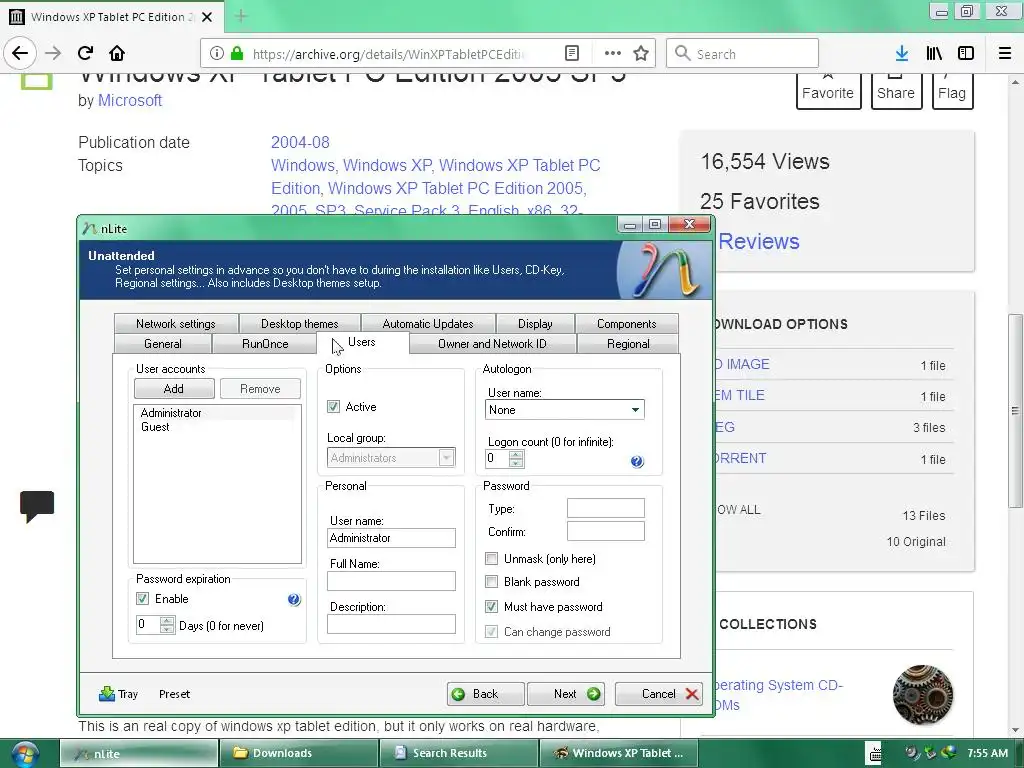Click Firefox forward arrow button
The image size is (1024, 768).
[x=53, y=53]
